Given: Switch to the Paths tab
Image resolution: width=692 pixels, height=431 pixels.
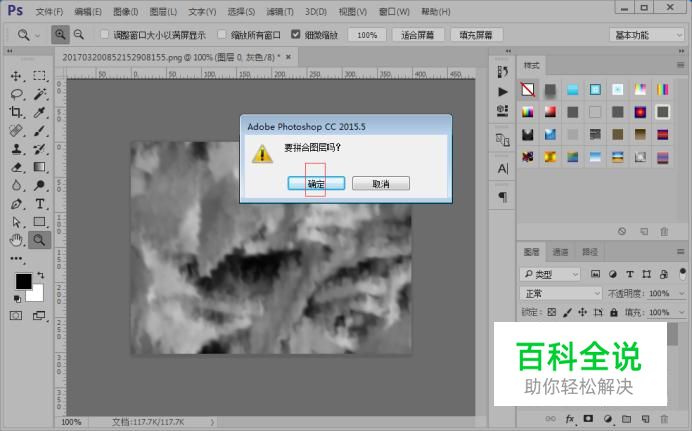Looking at the screenshot, I should pyautogui.click(x=590, y=252).
